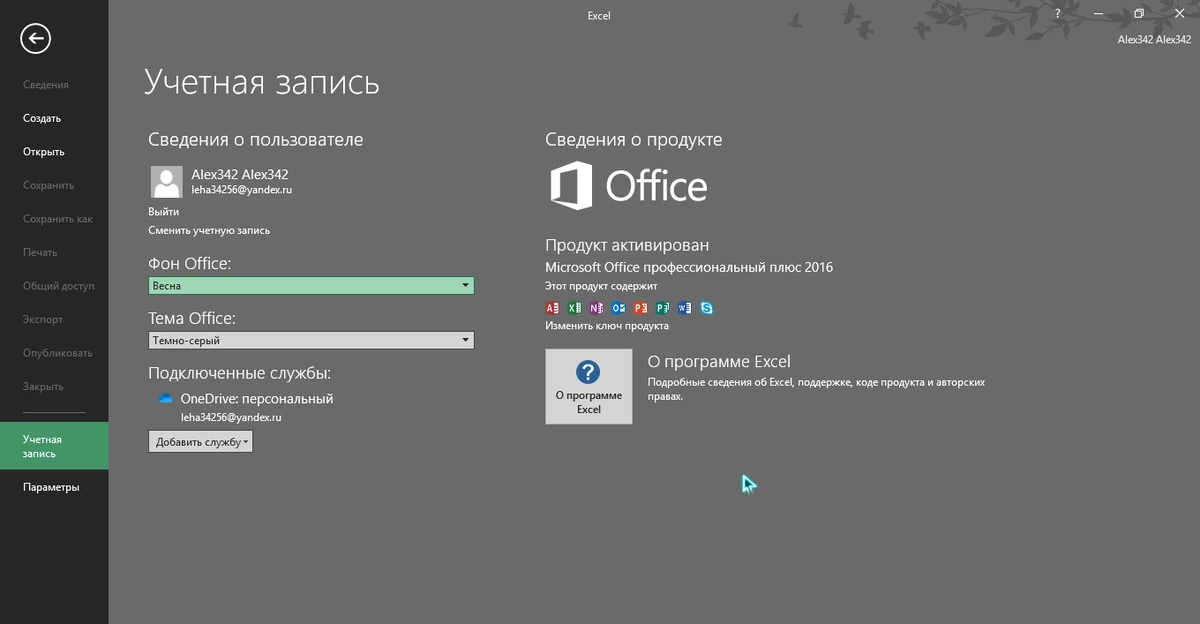
Task: Open the Печать tab
Action: click(x=40, y=252)
